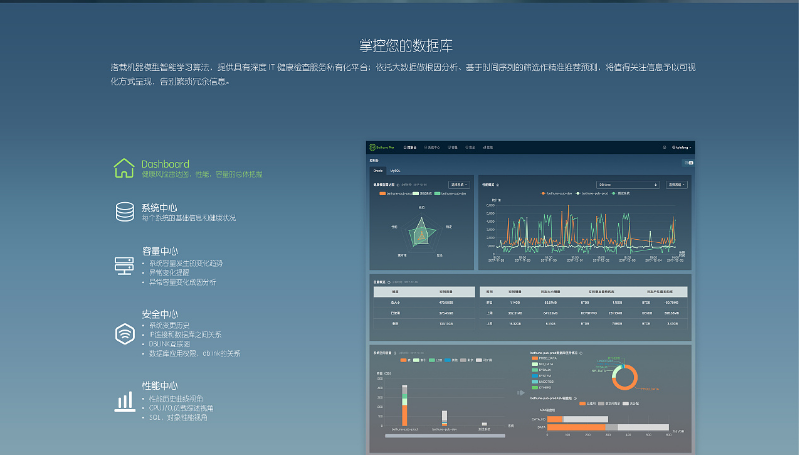Viewport: 800px width, 455px height.
Task: Click the bell icon in the dashboard header
Action: pos(664,147)
